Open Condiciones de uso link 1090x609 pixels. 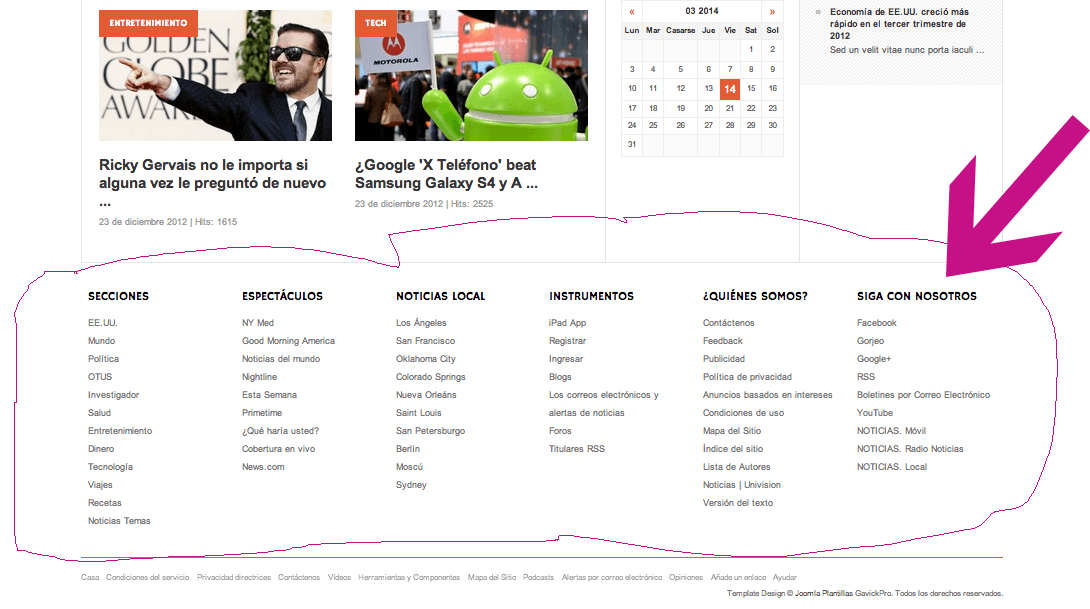[743, 413]
